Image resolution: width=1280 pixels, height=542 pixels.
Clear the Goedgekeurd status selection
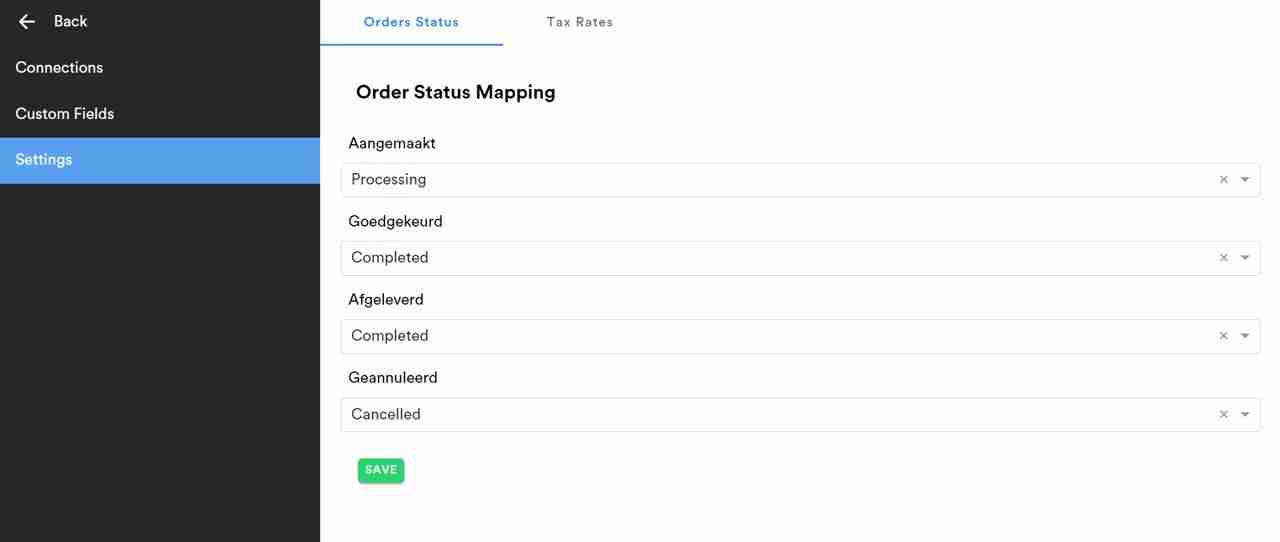click(x=1223, y=258)
